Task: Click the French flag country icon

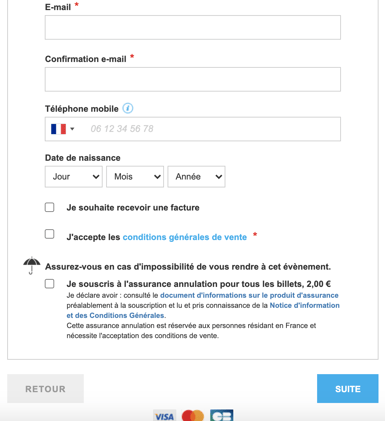Action: point(58,129)
